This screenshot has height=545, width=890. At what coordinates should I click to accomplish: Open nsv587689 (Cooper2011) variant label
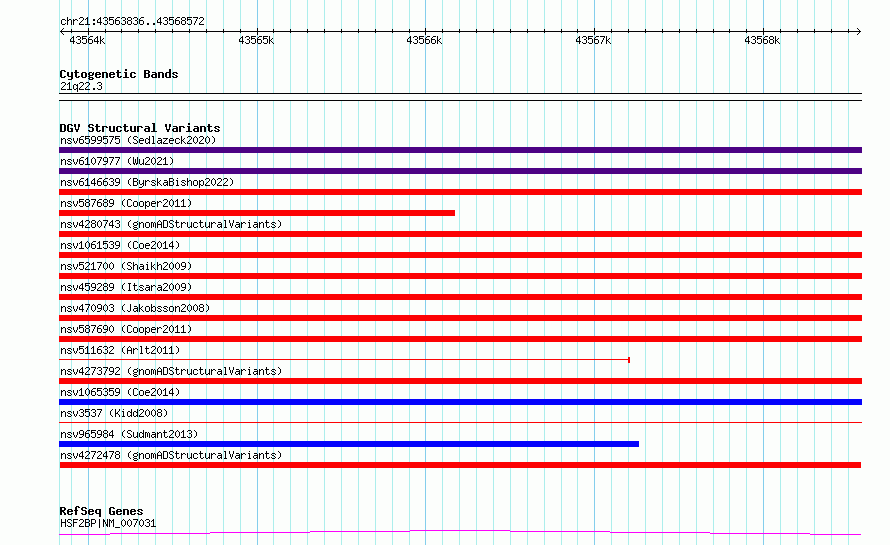(x=126, y=203)
